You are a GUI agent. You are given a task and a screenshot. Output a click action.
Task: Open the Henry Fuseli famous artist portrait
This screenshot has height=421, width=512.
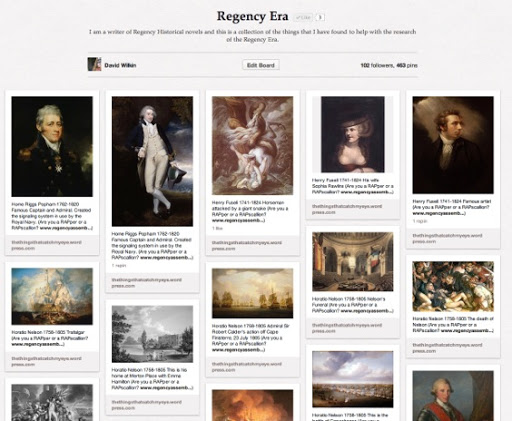(x=453, y=145)
